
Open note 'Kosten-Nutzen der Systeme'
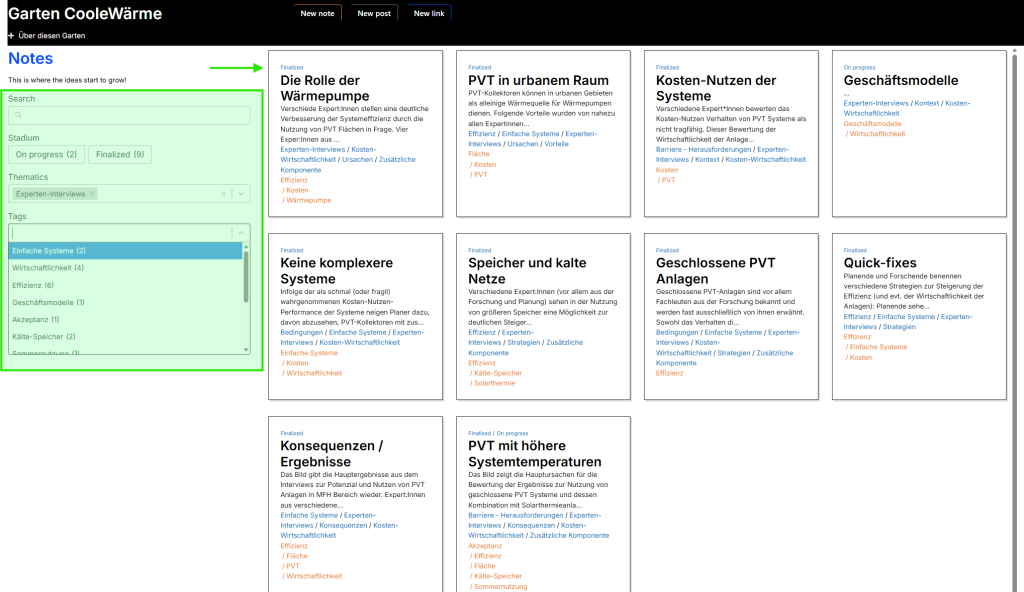(716, 88)
